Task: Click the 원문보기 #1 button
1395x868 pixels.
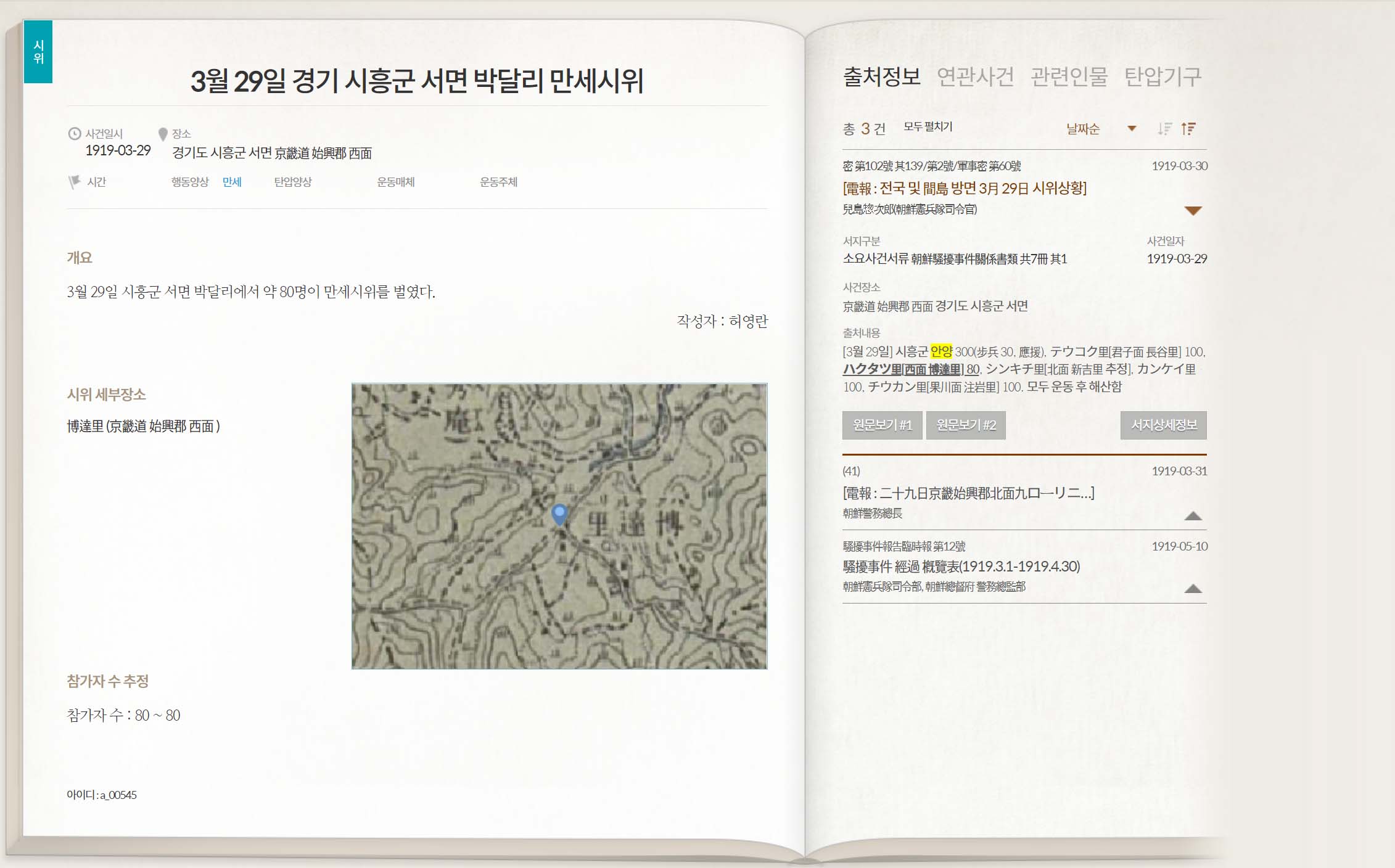Action: point(882,425)
